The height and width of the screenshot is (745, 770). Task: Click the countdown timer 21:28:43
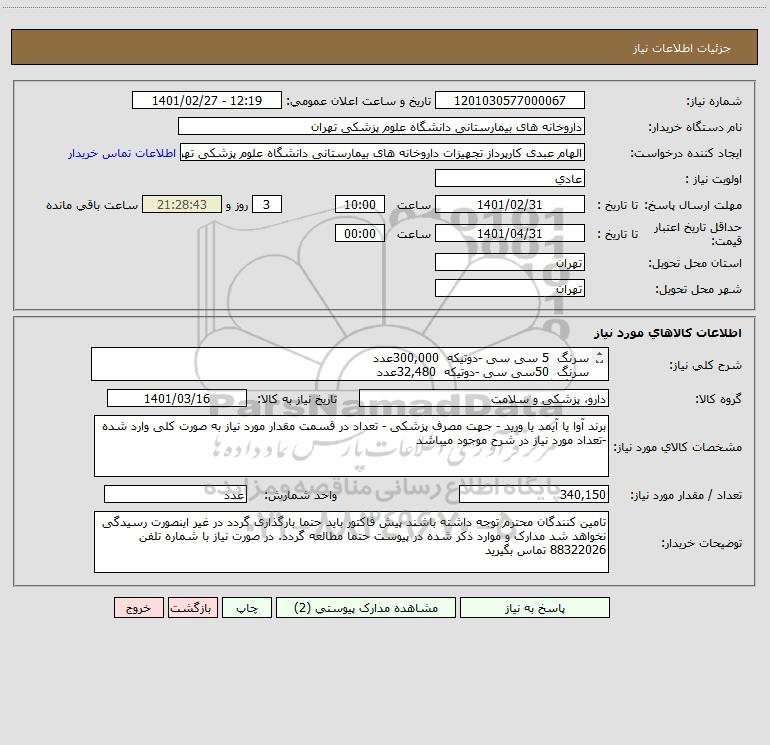[182, 204]
